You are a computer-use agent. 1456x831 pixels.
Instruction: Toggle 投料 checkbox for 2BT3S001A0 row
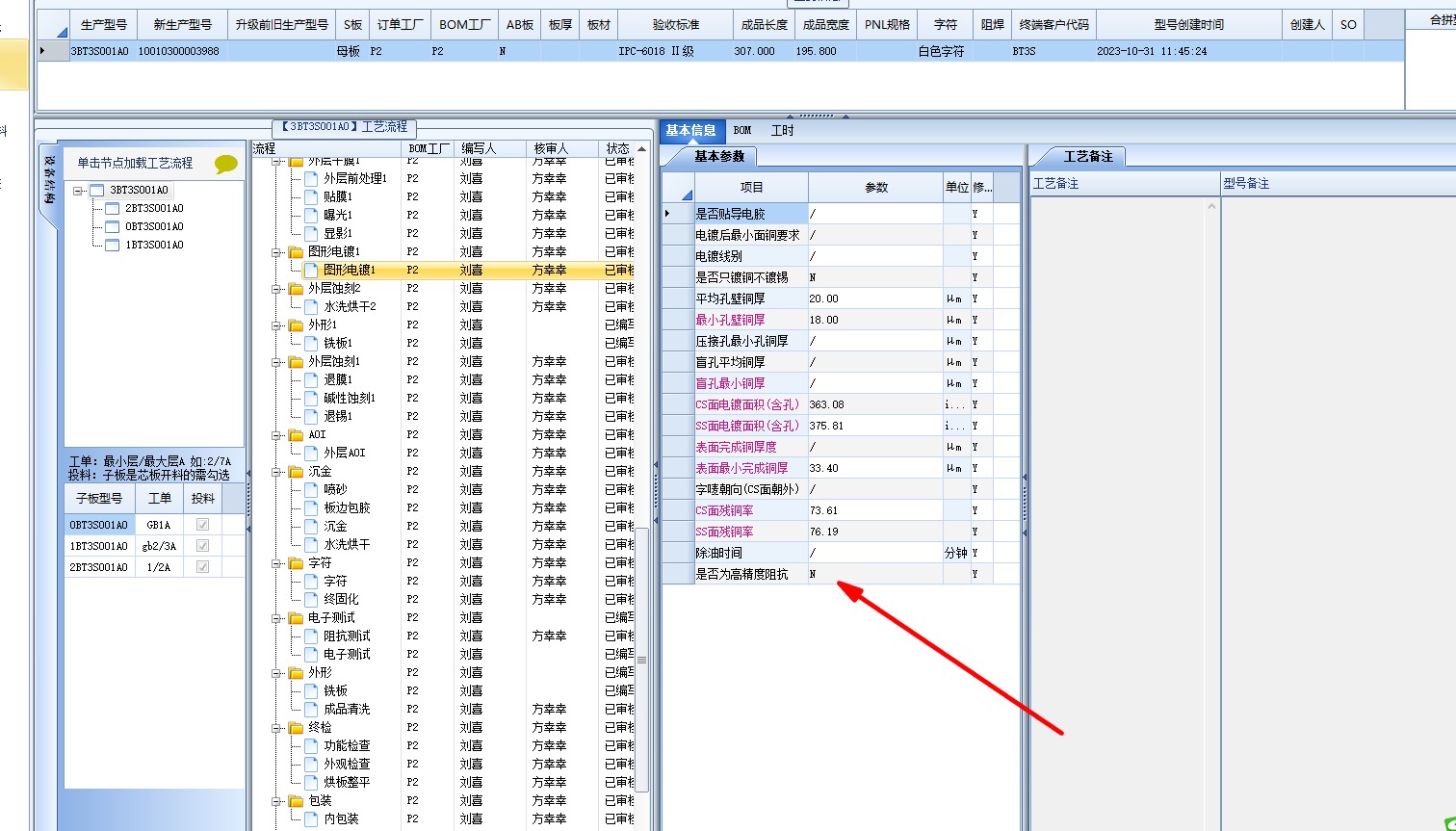pos(202,567)
